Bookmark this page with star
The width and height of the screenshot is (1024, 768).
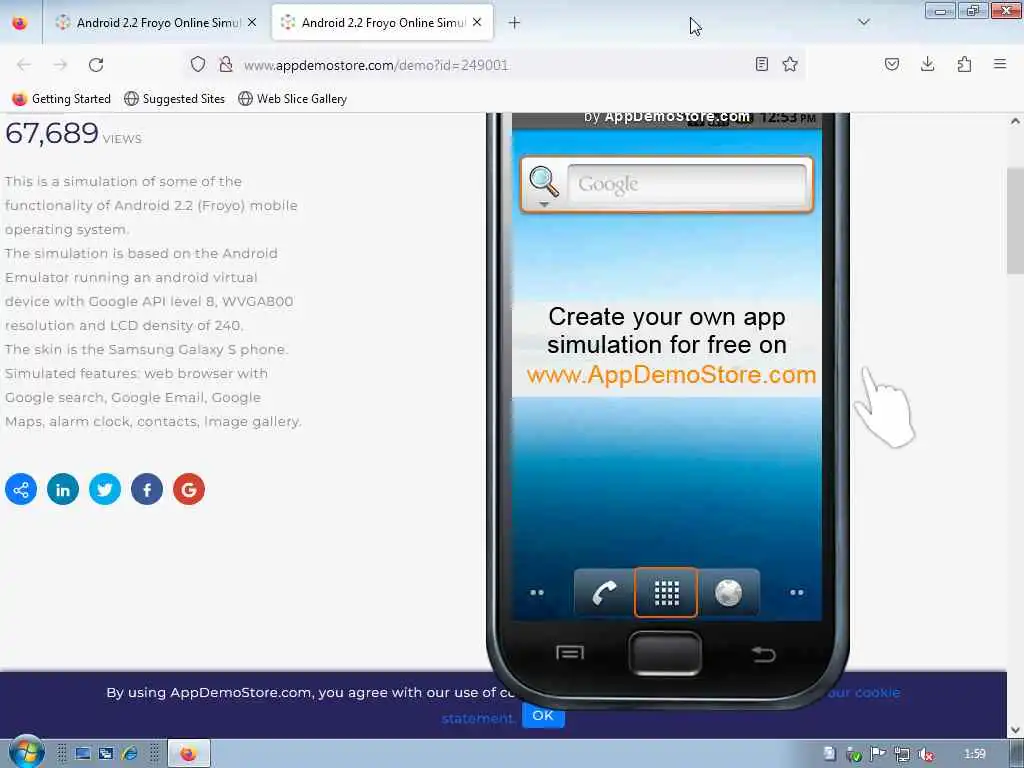tap(790, 64)
